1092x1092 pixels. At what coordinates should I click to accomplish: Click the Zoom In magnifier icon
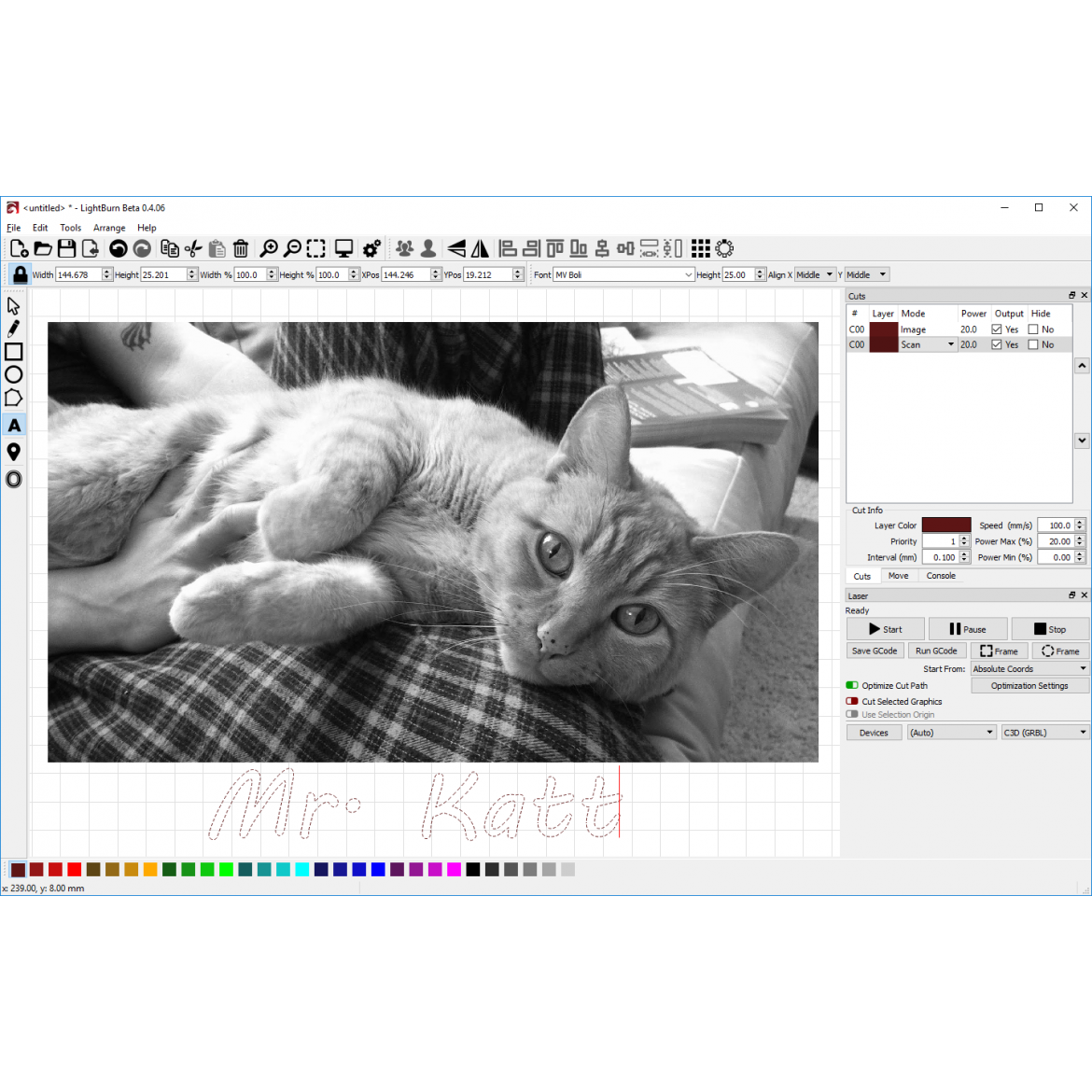[269, 248]
